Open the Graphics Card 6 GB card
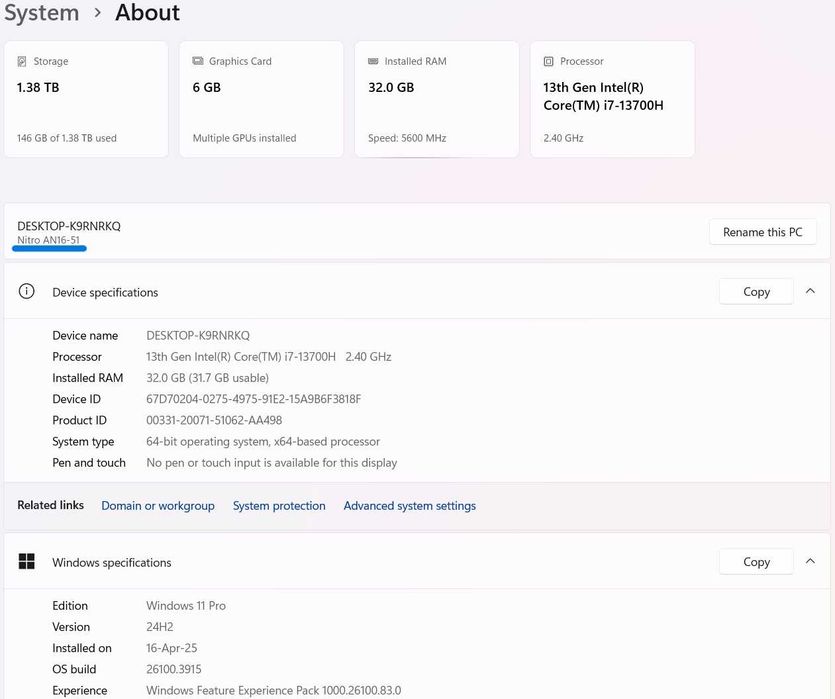 [x=261, y=99]
